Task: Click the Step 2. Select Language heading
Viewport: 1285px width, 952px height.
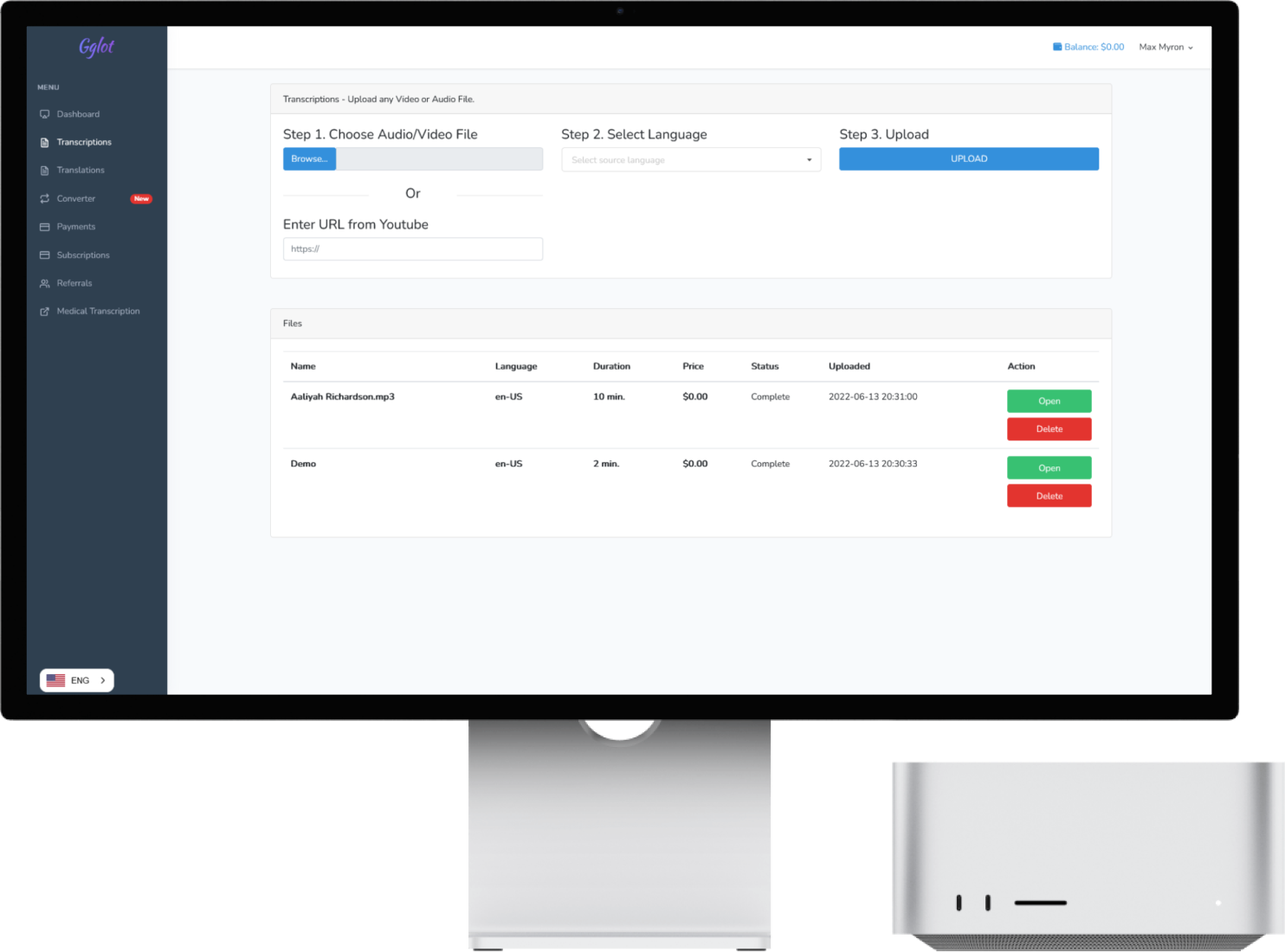Action: pyautogui.click(x=634, y=135)
